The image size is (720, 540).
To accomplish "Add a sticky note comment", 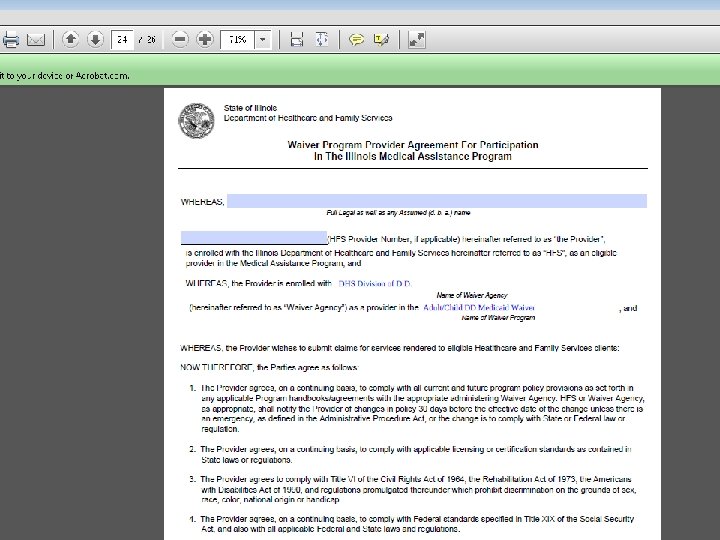I will click(356, 39).
